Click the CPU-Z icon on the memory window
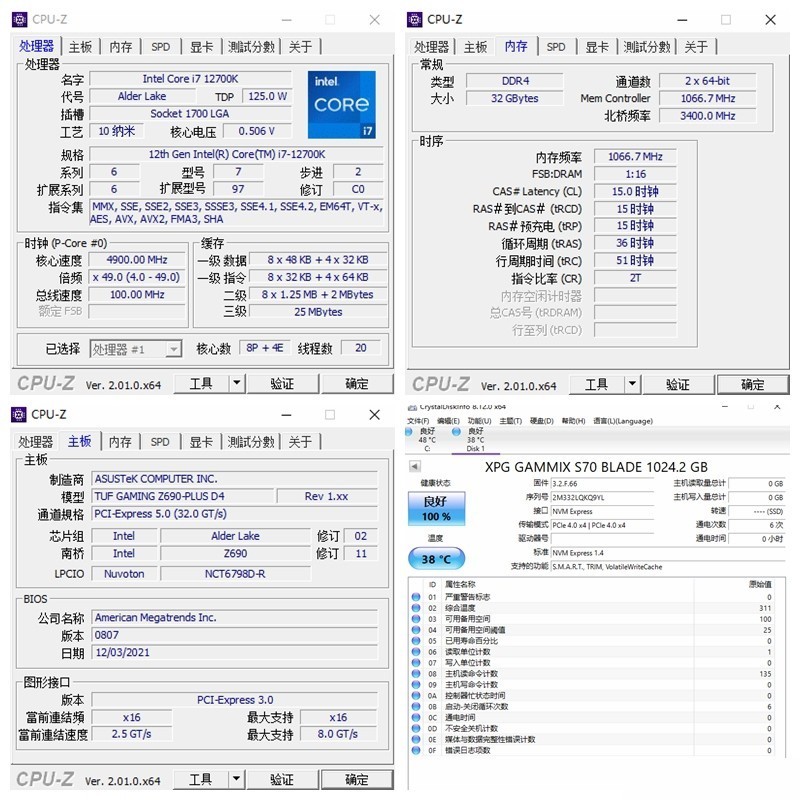 click(414, 19)
